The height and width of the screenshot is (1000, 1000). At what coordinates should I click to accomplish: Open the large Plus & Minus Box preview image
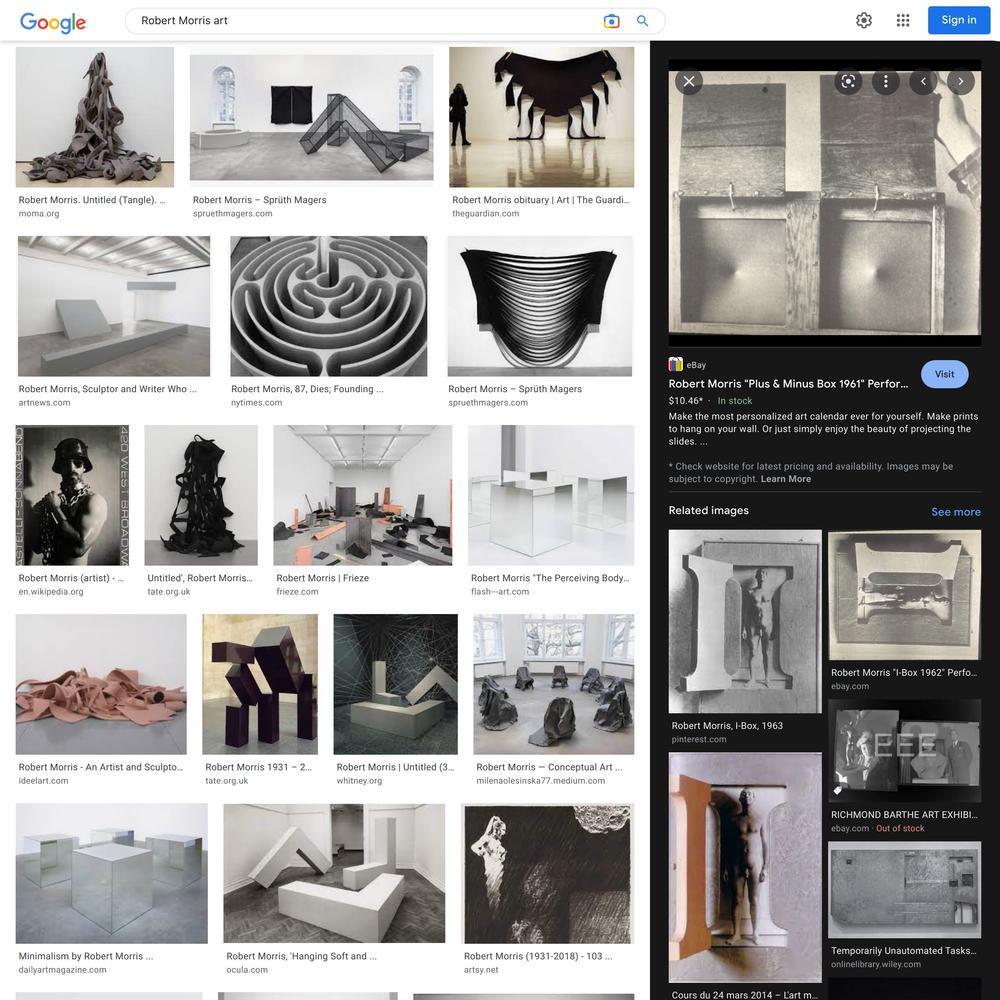point(825,203)
